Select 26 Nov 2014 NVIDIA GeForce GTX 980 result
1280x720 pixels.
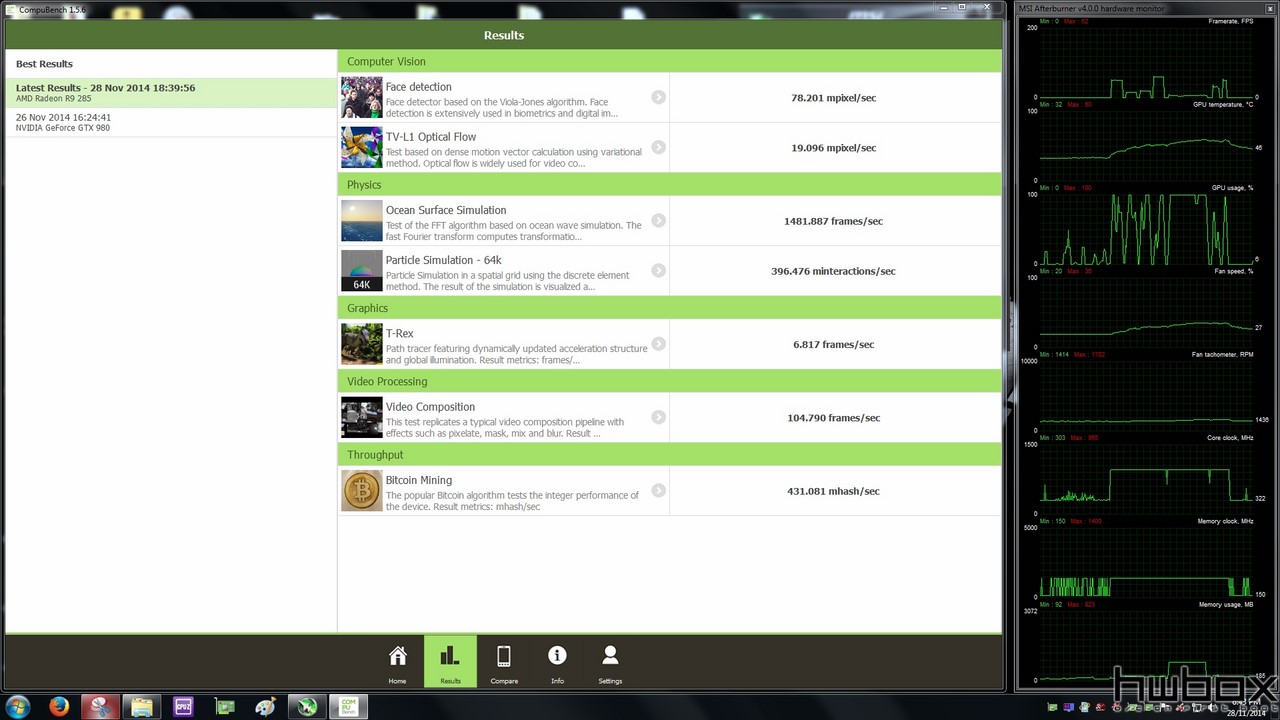pyautogui.click(x=171, y=122)
